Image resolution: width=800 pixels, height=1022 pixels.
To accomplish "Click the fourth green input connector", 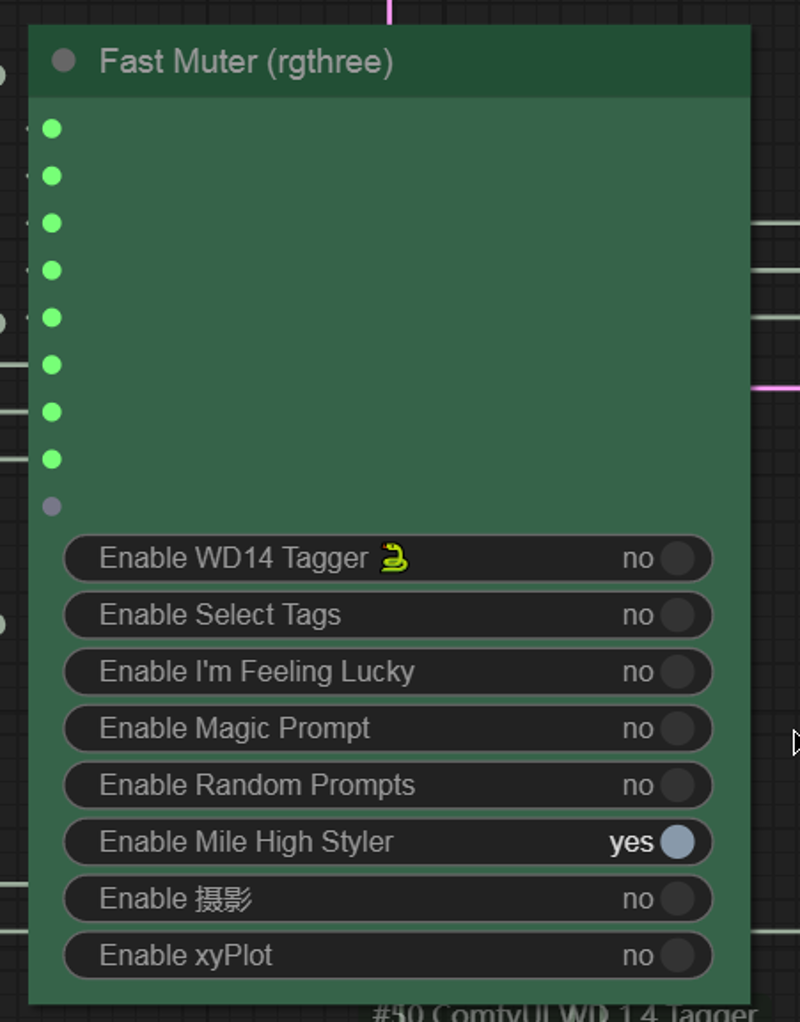I will click(x=52, y=270).
